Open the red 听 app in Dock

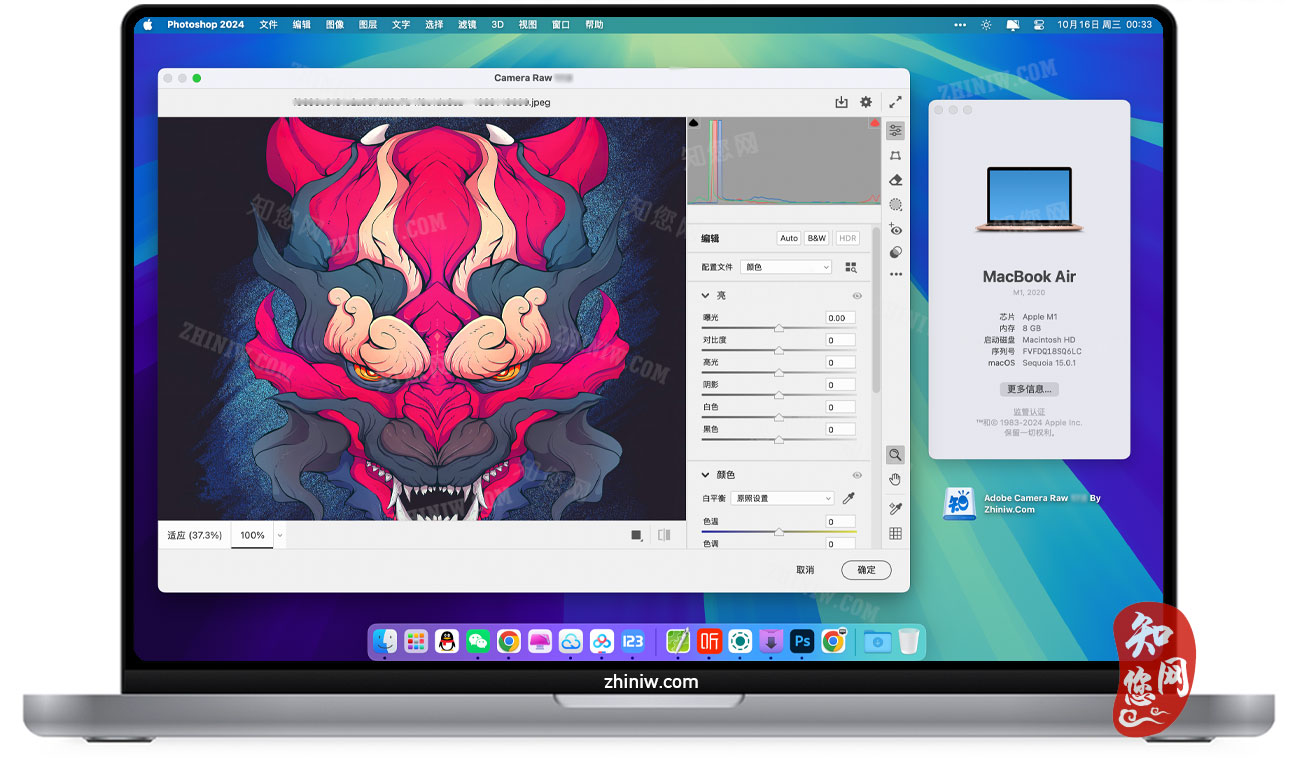coord(709,641)
